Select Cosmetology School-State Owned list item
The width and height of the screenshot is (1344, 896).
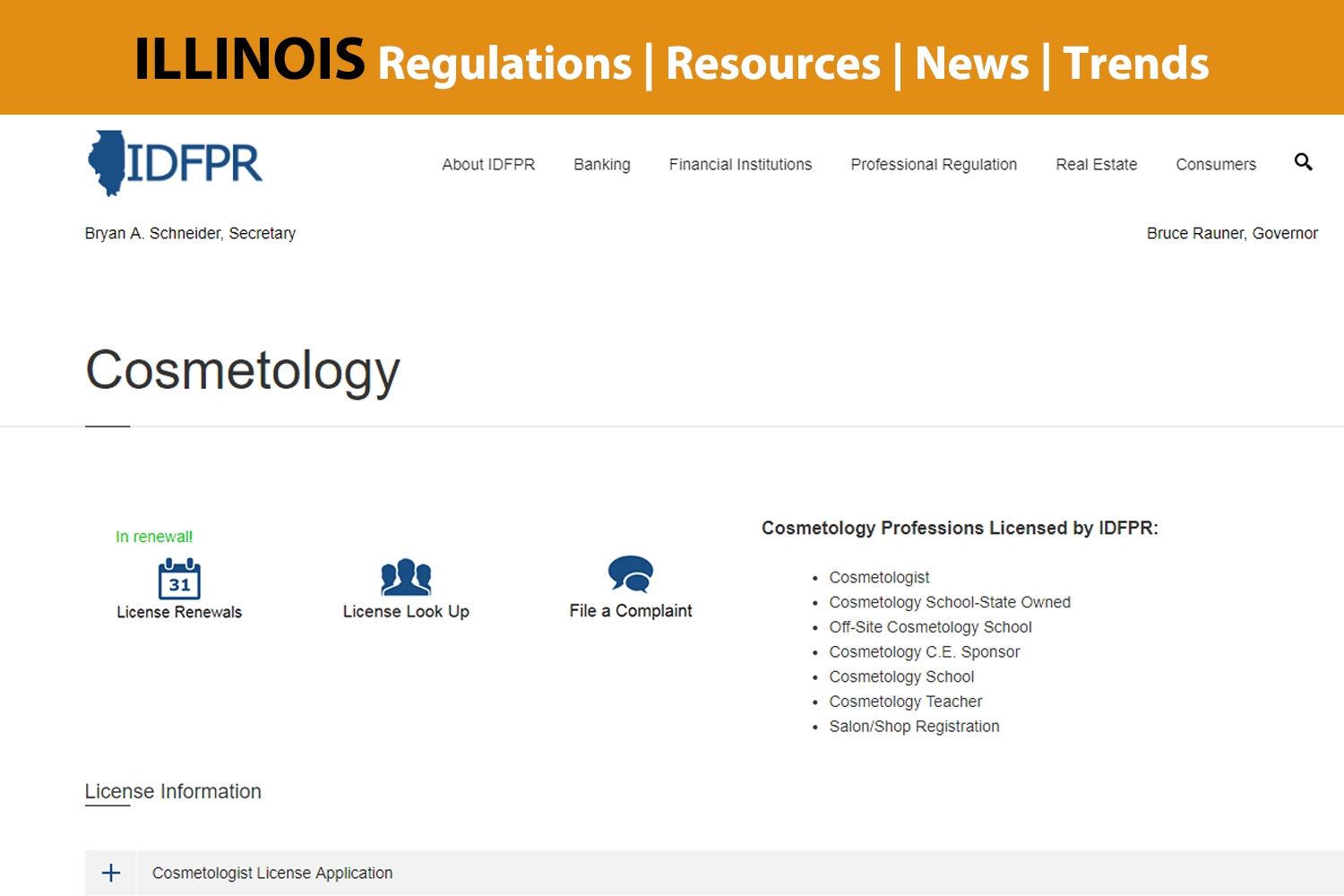point(950,602)
